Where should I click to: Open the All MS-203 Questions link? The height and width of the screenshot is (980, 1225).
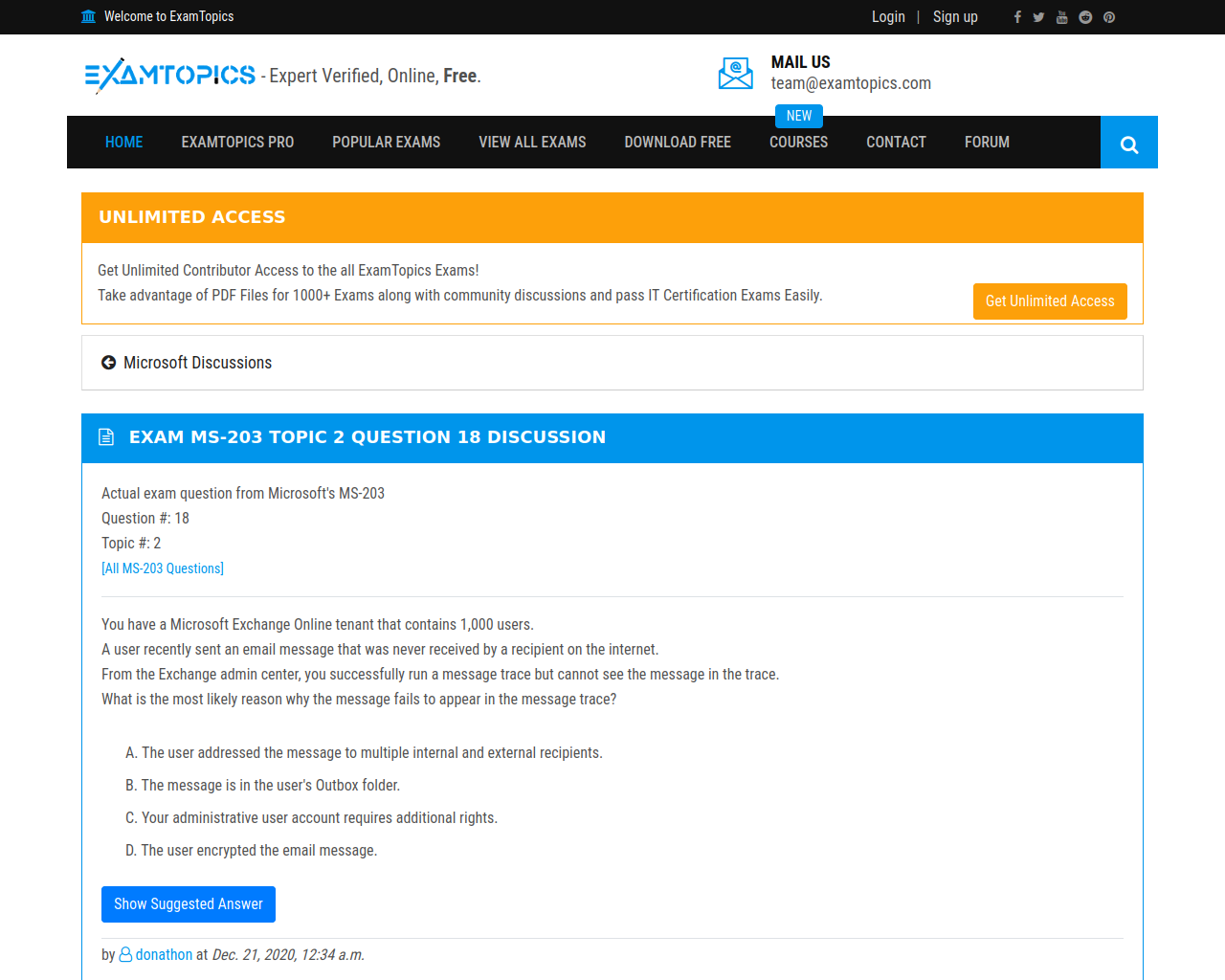pos(163,568)
